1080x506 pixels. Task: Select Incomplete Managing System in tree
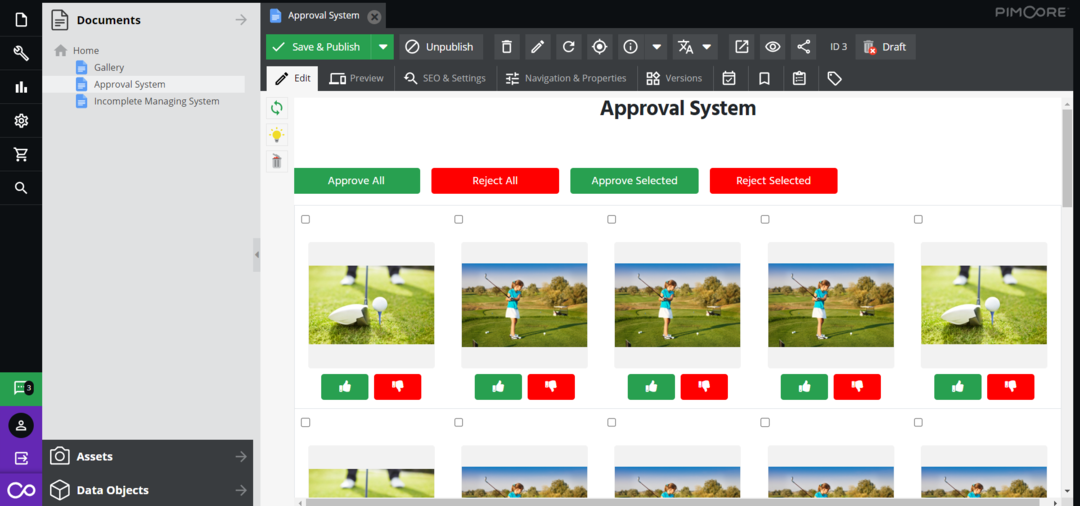click(x=156, y=101)
